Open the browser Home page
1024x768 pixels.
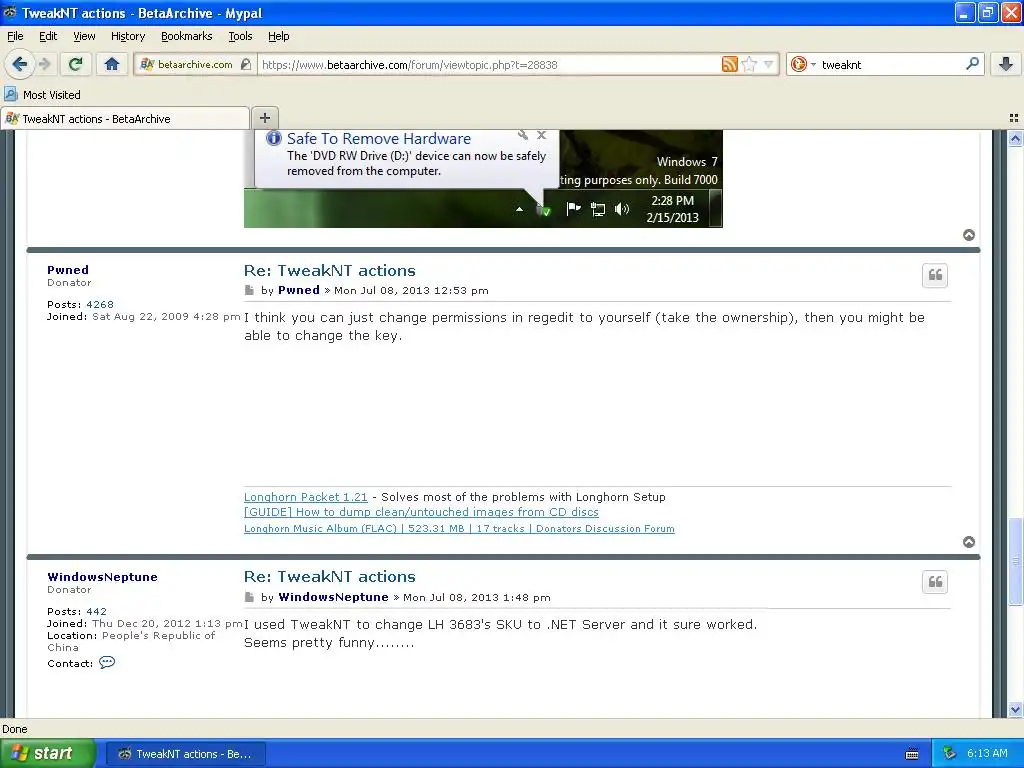pos(112,64)
